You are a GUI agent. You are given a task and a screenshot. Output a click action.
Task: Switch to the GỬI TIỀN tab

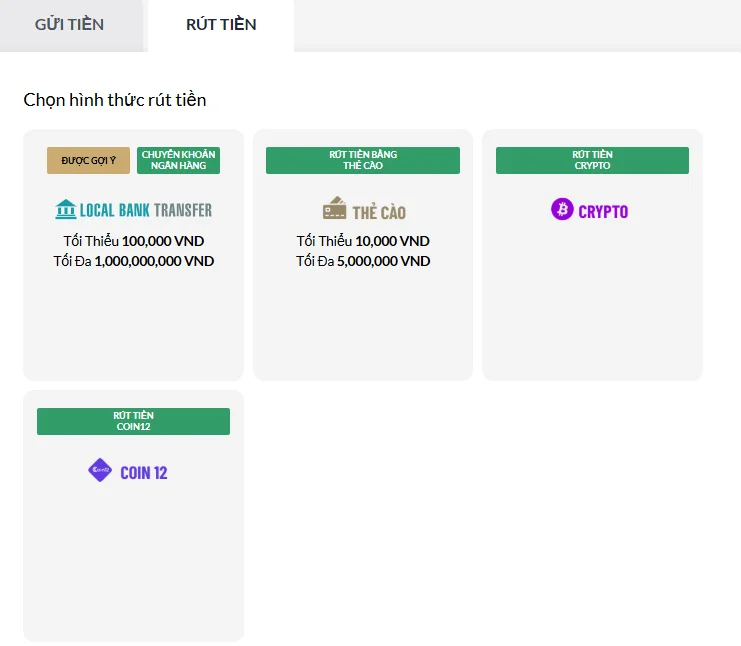[69, 25]
